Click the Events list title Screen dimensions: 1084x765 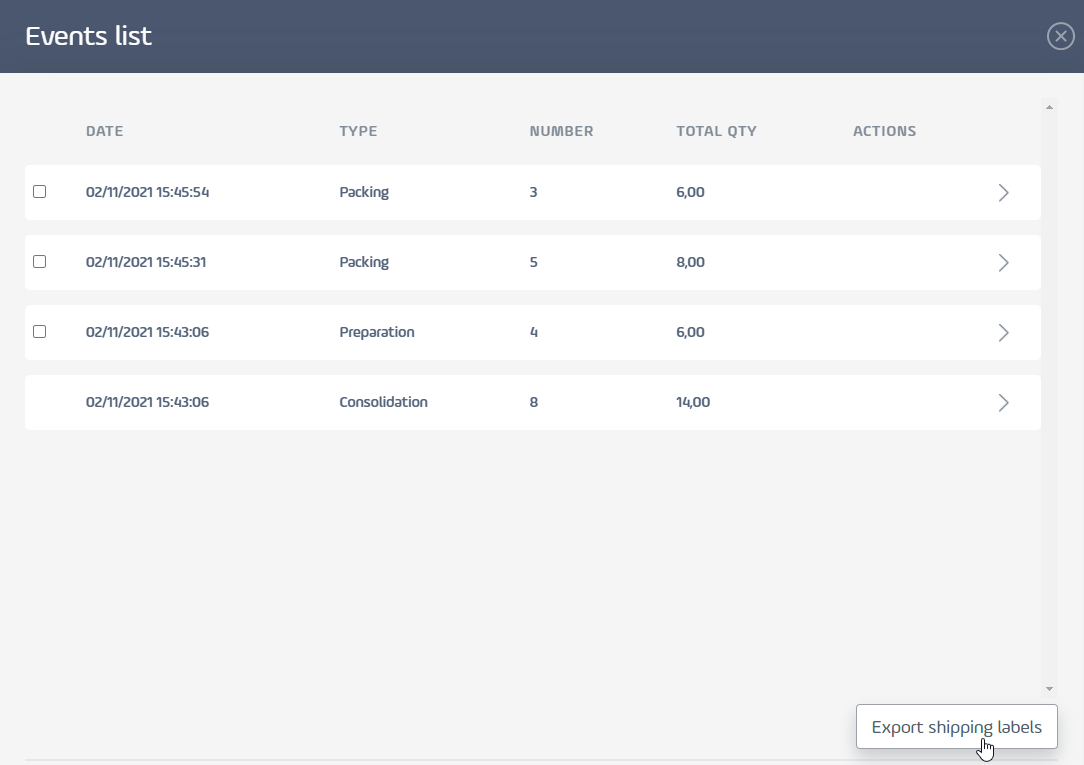tap(88, 36)
